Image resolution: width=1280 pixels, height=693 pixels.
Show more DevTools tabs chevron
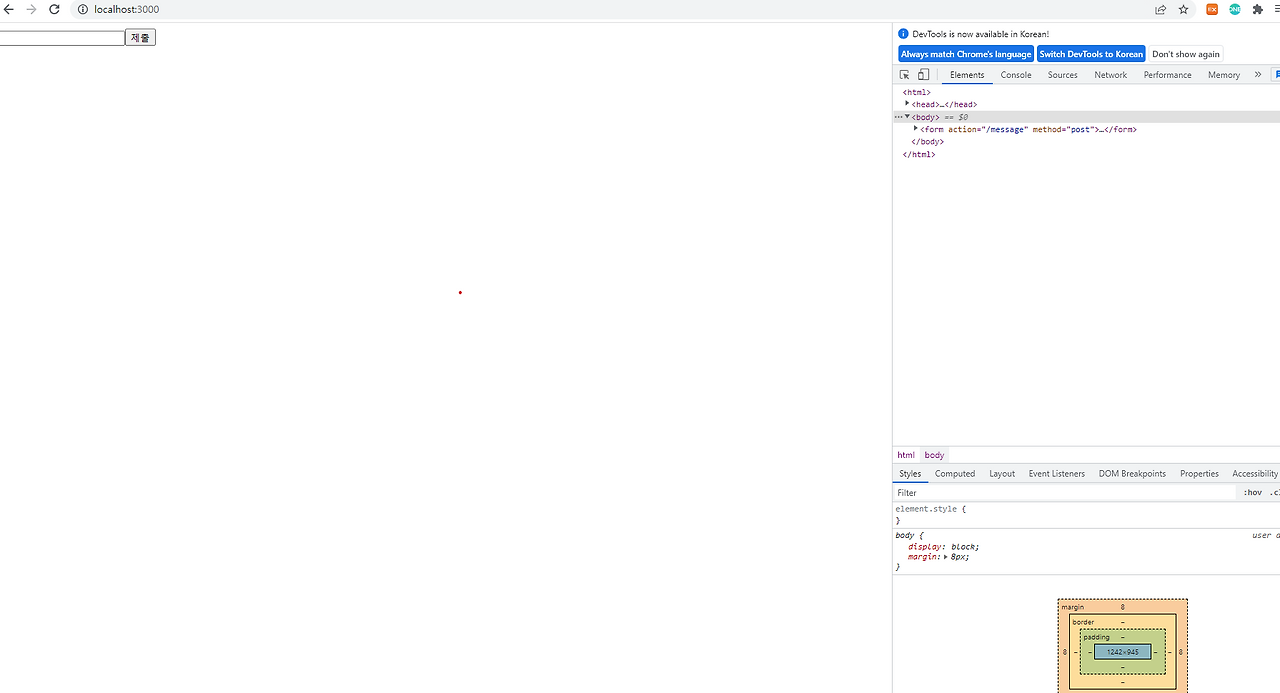pyautogui.click(x=1258, y=75)
